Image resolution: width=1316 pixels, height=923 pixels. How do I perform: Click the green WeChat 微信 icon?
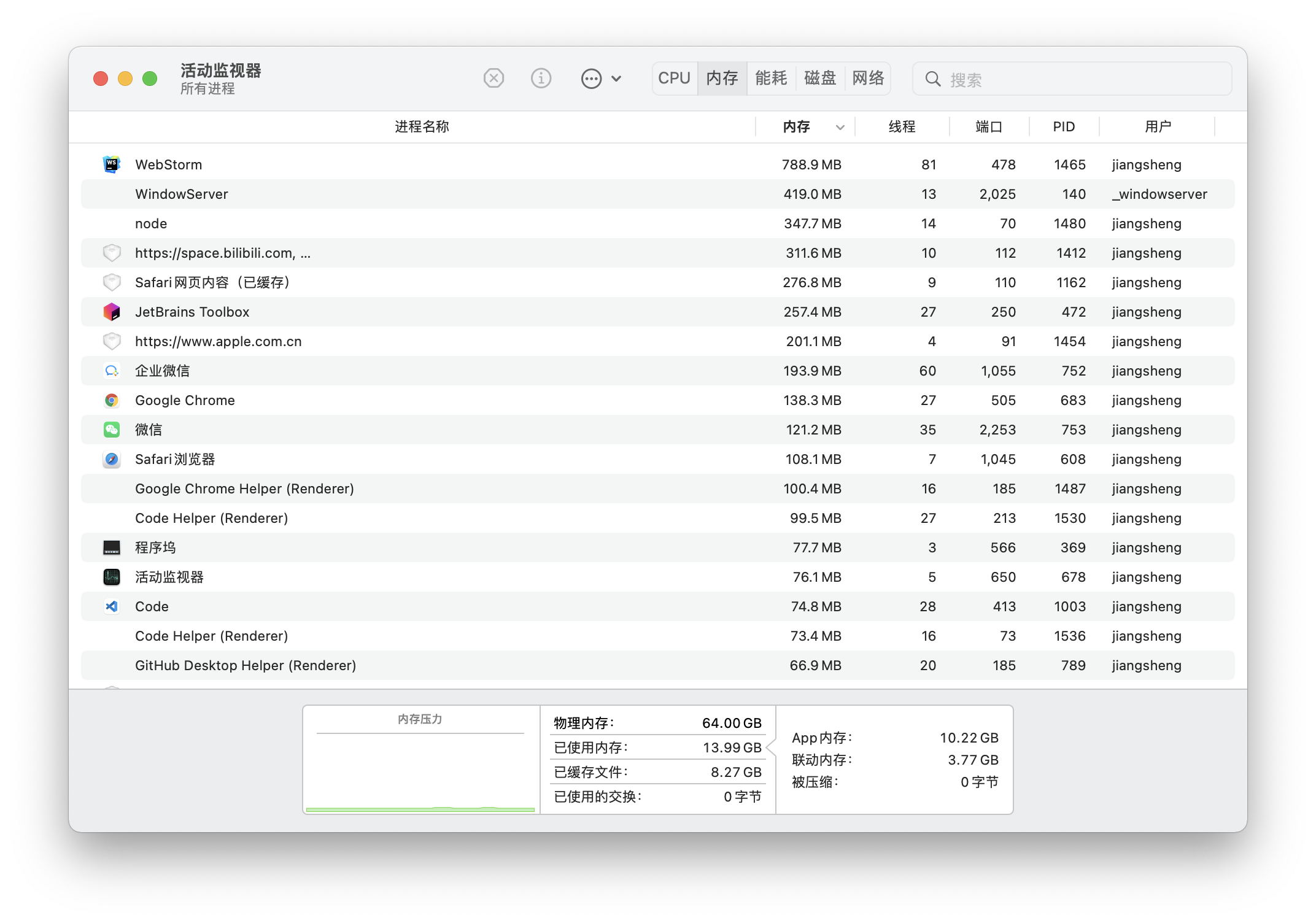pyautogui.click(x=112, y=430)
